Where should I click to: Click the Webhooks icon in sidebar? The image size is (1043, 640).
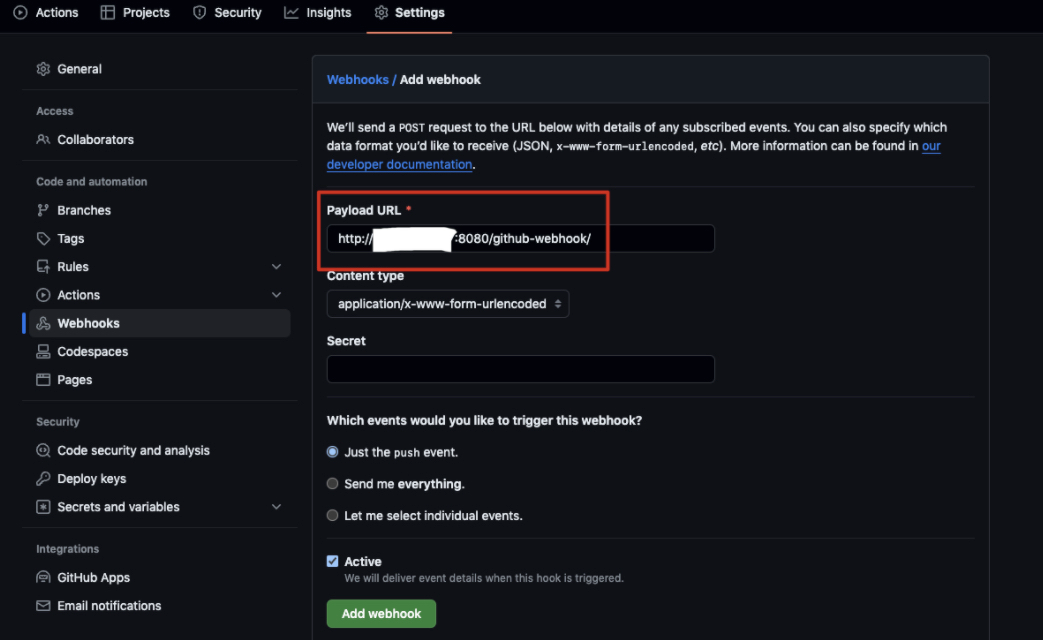(x=43, y=324)
